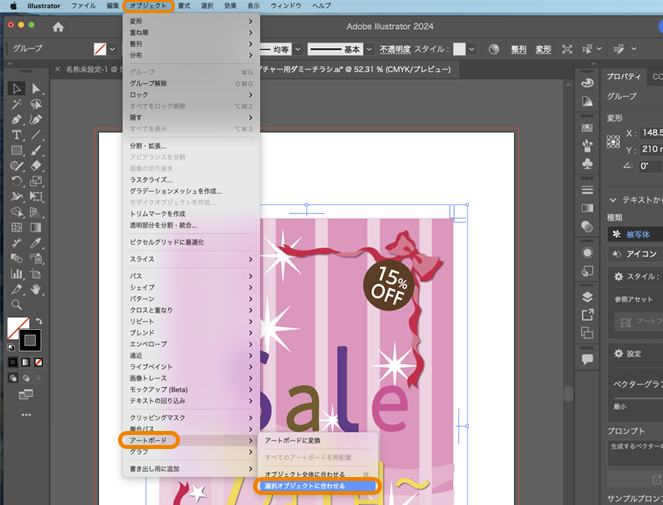Reset default fill and stroke
The height and width of the screenshot is (505, 663).
(x=11, y=348)
